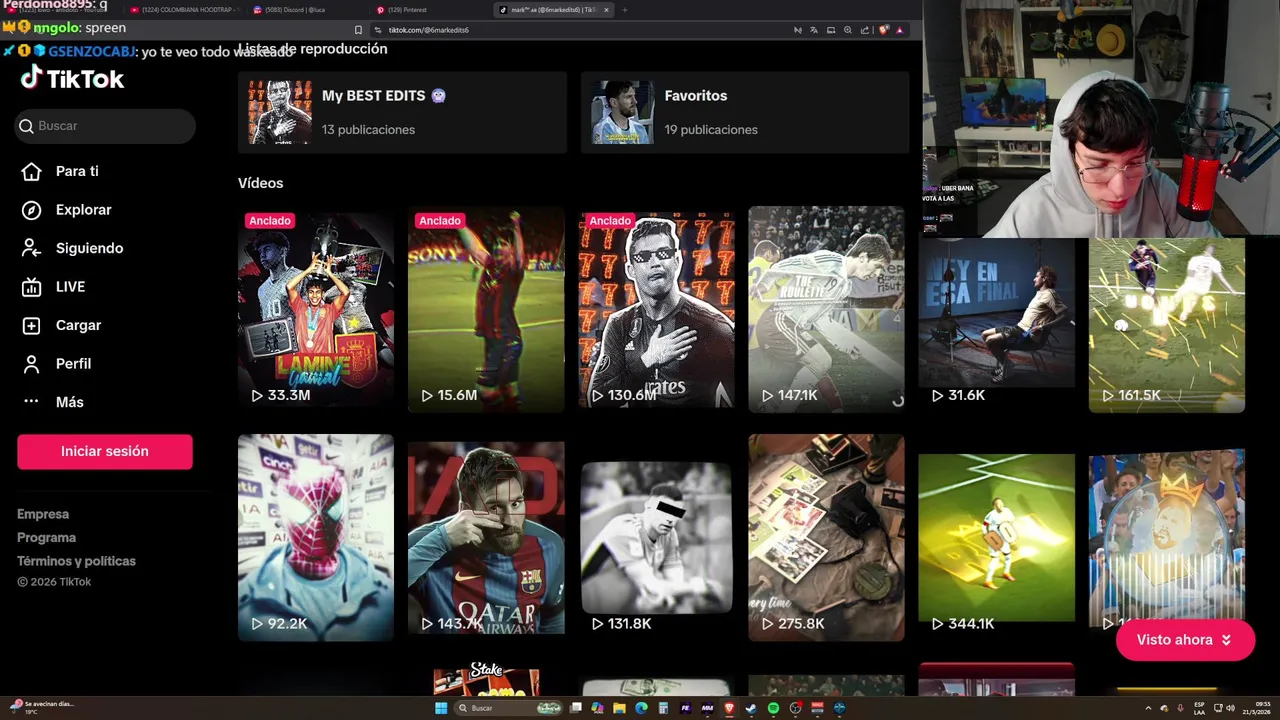Open the Favoritos playlist
Screen dimensions: 1280x720
click(745, 112)
